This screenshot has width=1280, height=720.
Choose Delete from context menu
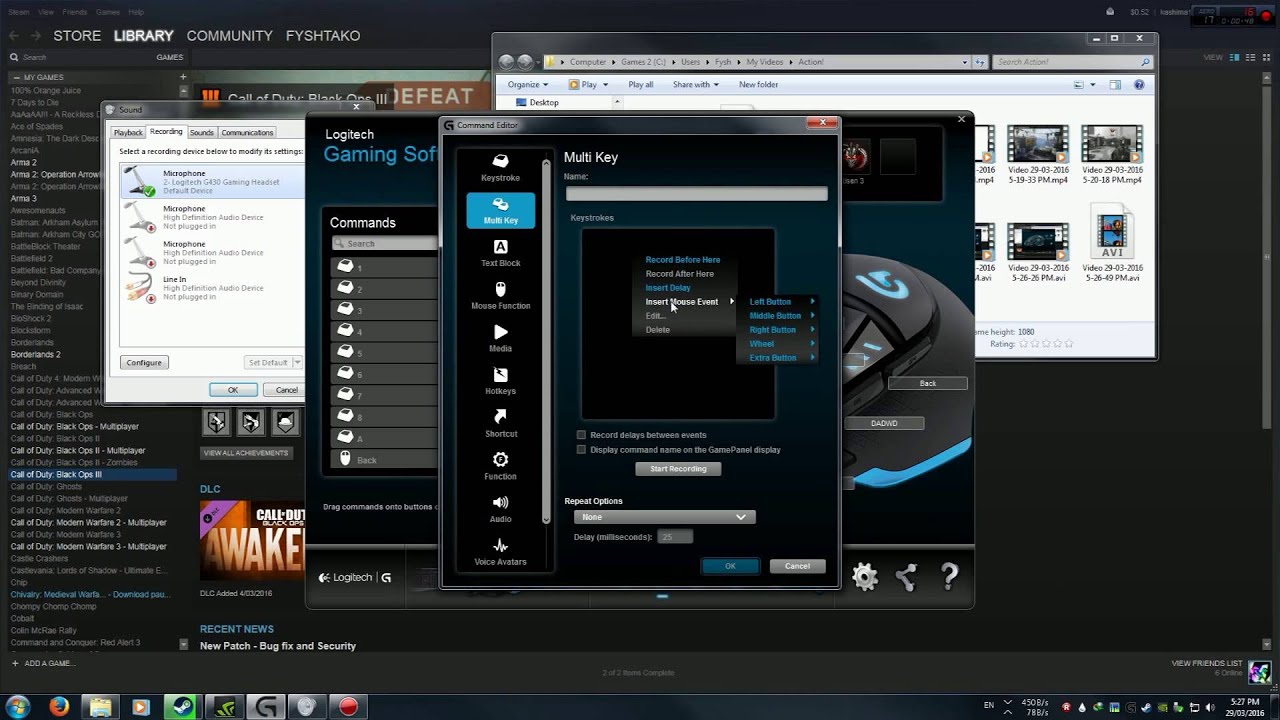point(657,330)
